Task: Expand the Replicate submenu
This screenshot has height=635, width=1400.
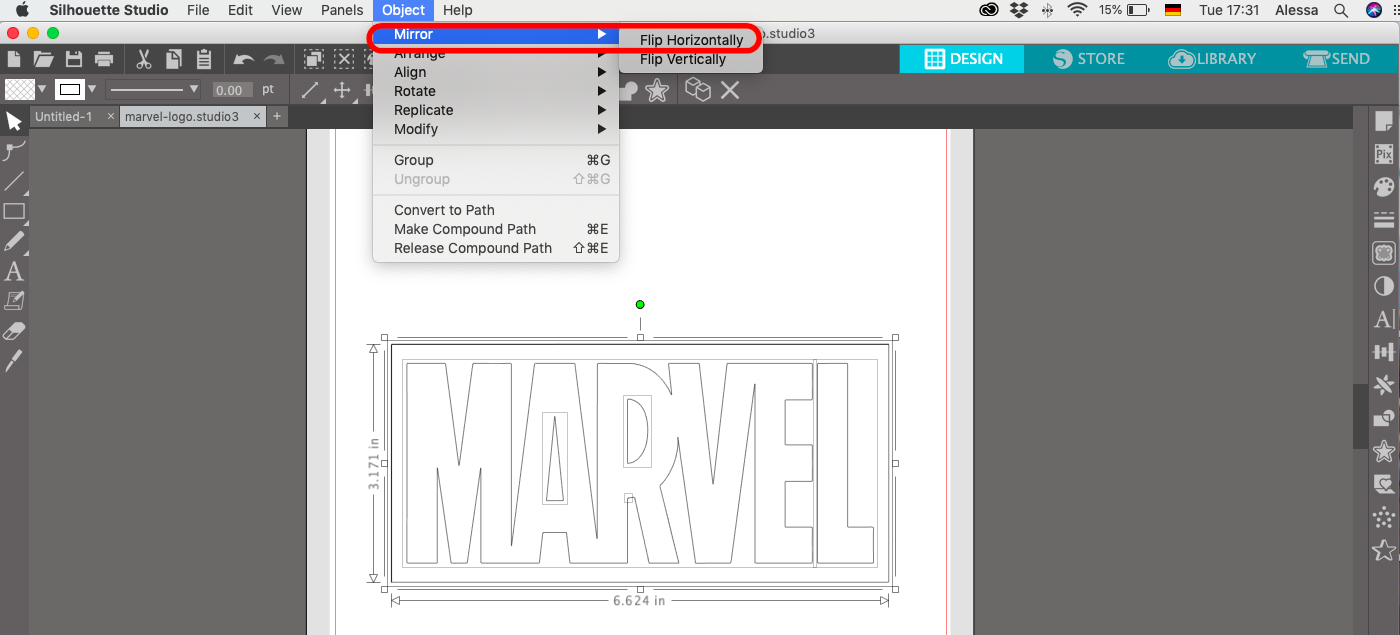Action: 496,110
